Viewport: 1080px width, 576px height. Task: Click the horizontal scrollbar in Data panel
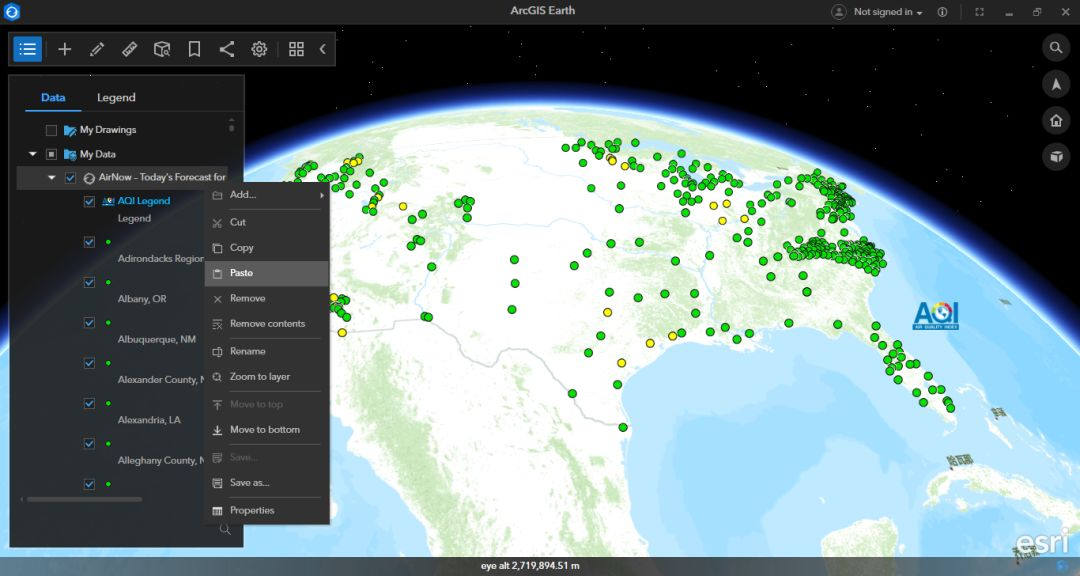coord(84,498)
